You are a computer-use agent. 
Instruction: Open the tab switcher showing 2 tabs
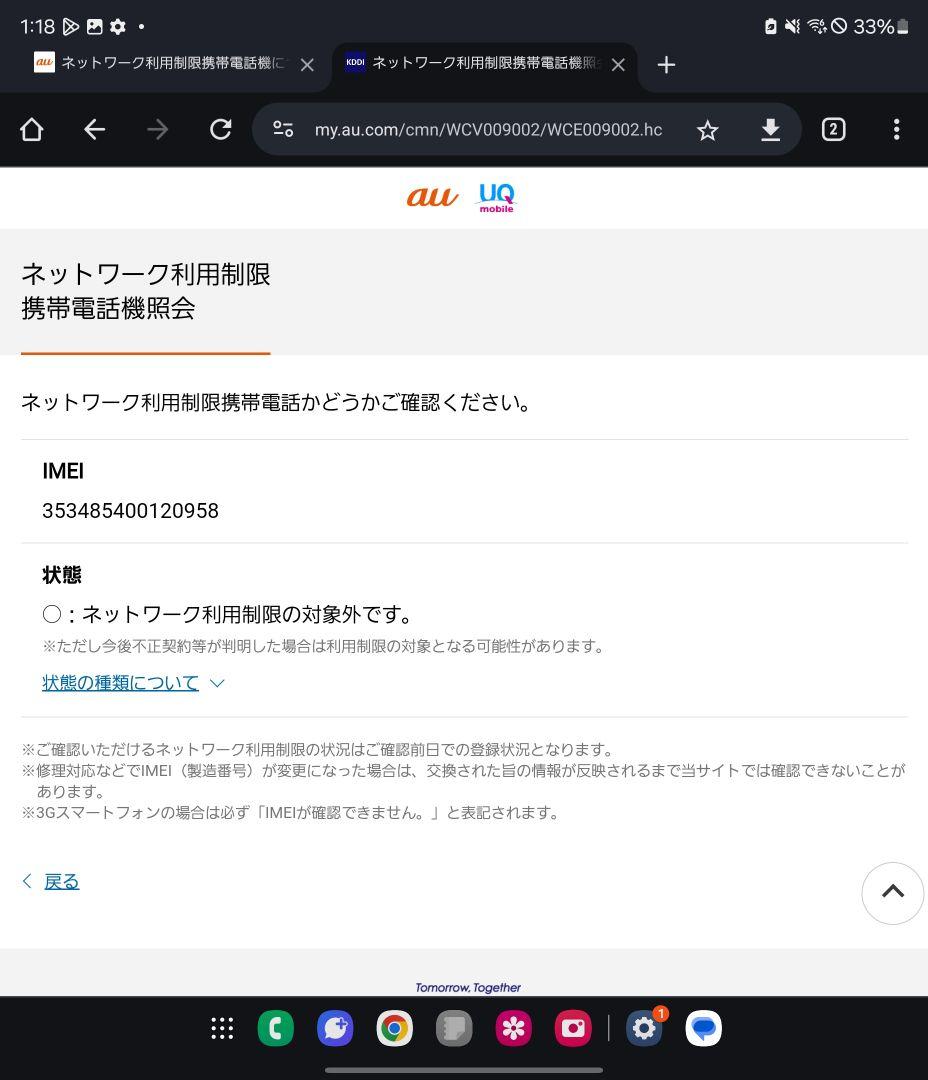(x=833, y=129)
